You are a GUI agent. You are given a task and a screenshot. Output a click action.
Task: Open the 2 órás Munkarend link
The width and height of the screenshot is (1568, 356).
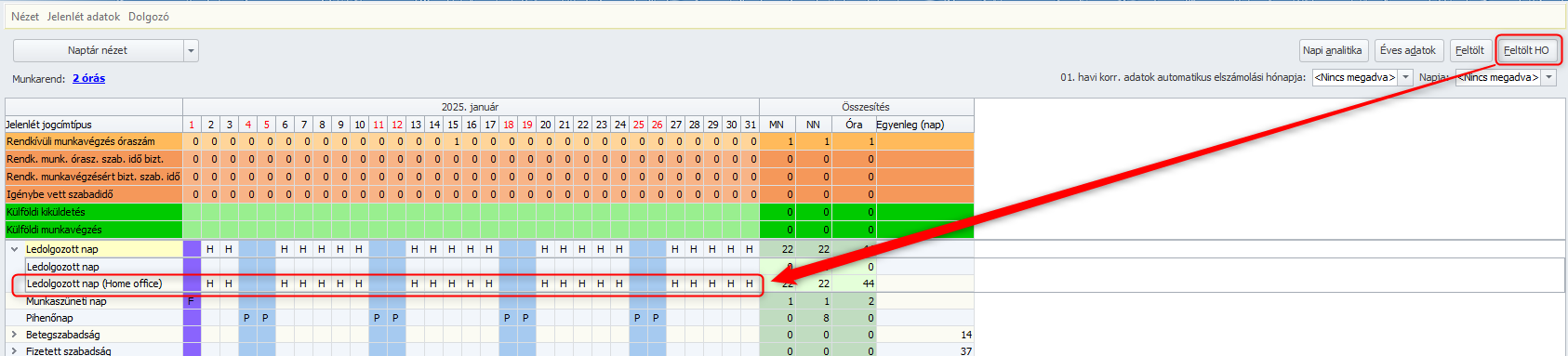(89, 79)
